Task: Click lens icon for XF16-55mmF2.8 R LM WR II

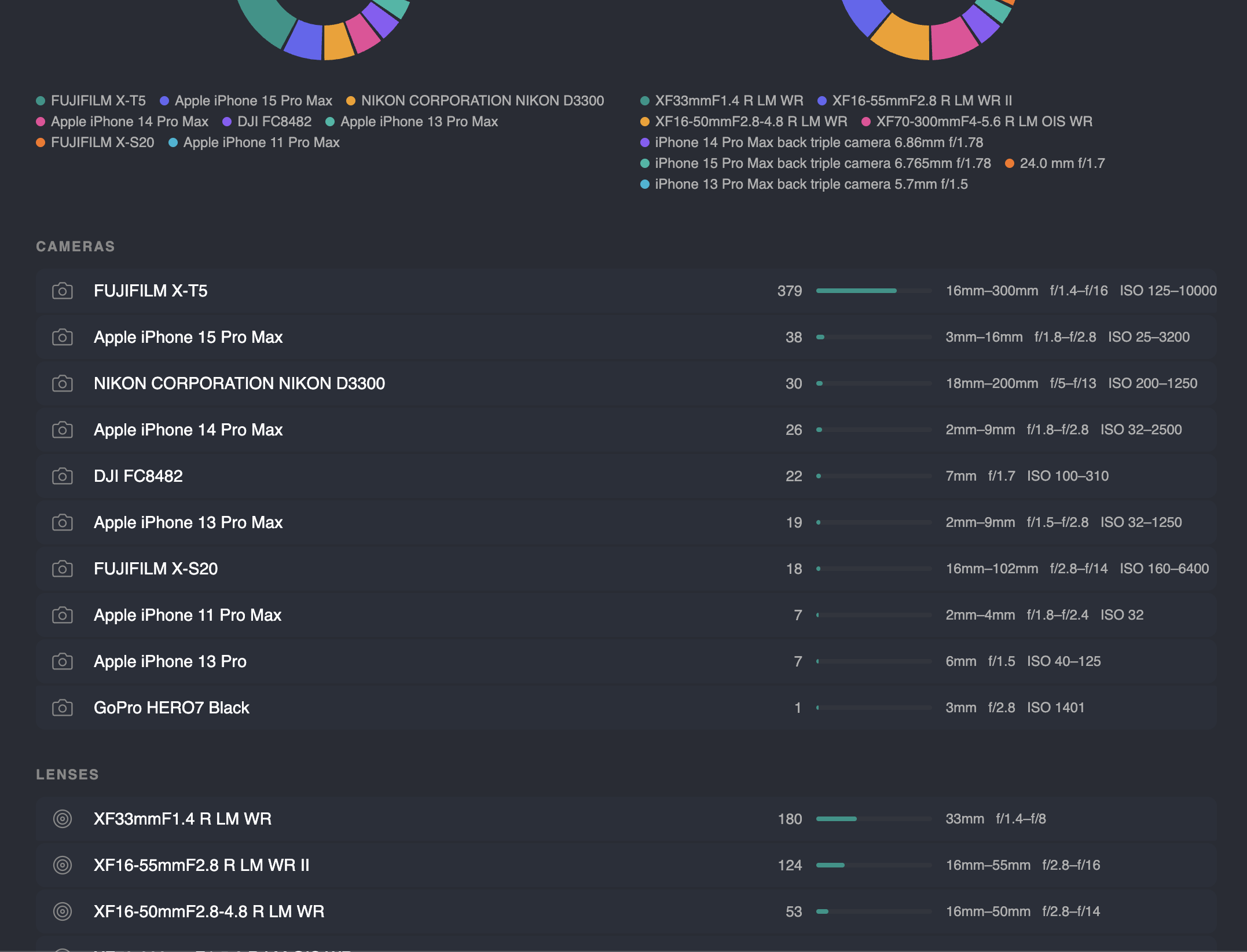Action: [63, 865]
